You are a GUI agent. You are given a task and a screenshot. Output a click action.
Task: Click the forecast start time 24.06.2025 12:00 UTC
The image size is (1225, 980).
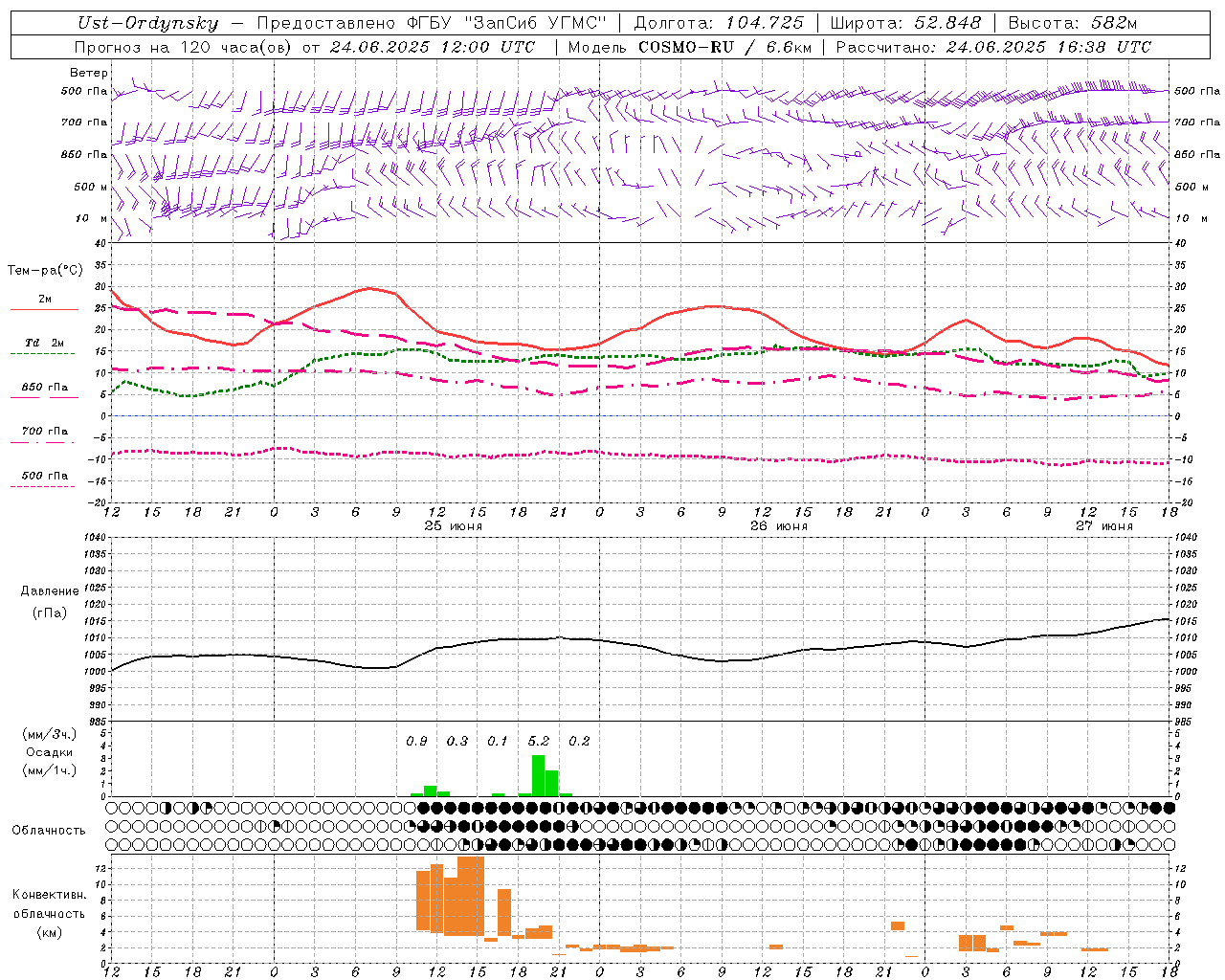[x=433, y=47]
